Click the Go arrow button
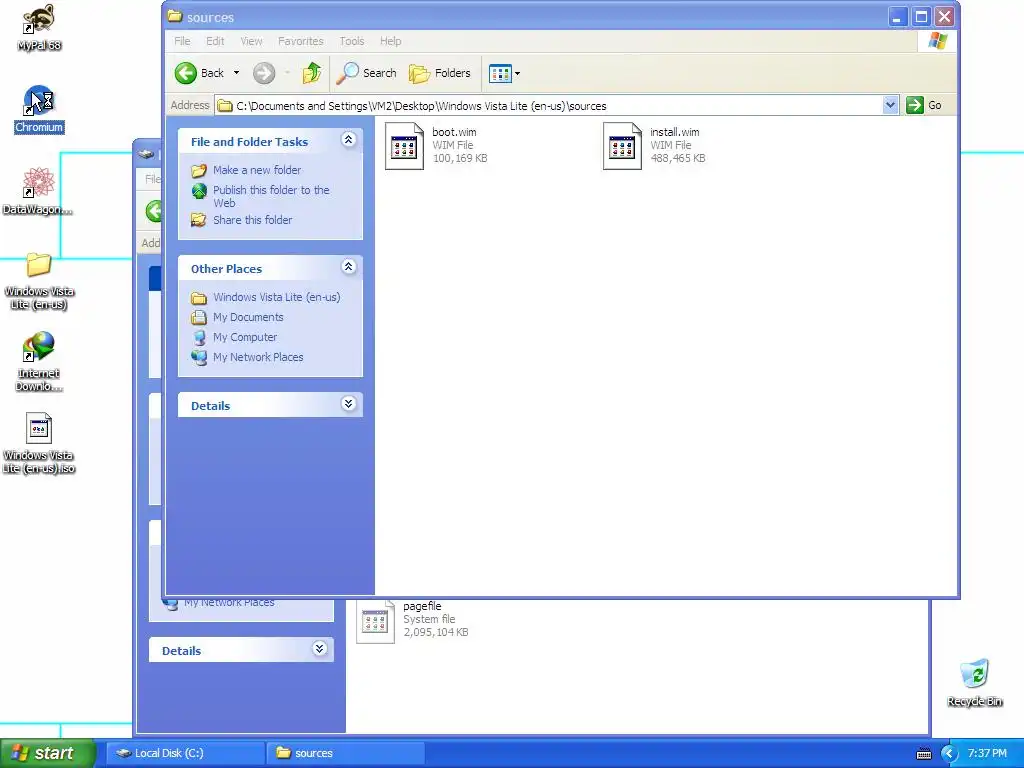The width and height of the screenshot is (1024, 768). click(915, 105)
